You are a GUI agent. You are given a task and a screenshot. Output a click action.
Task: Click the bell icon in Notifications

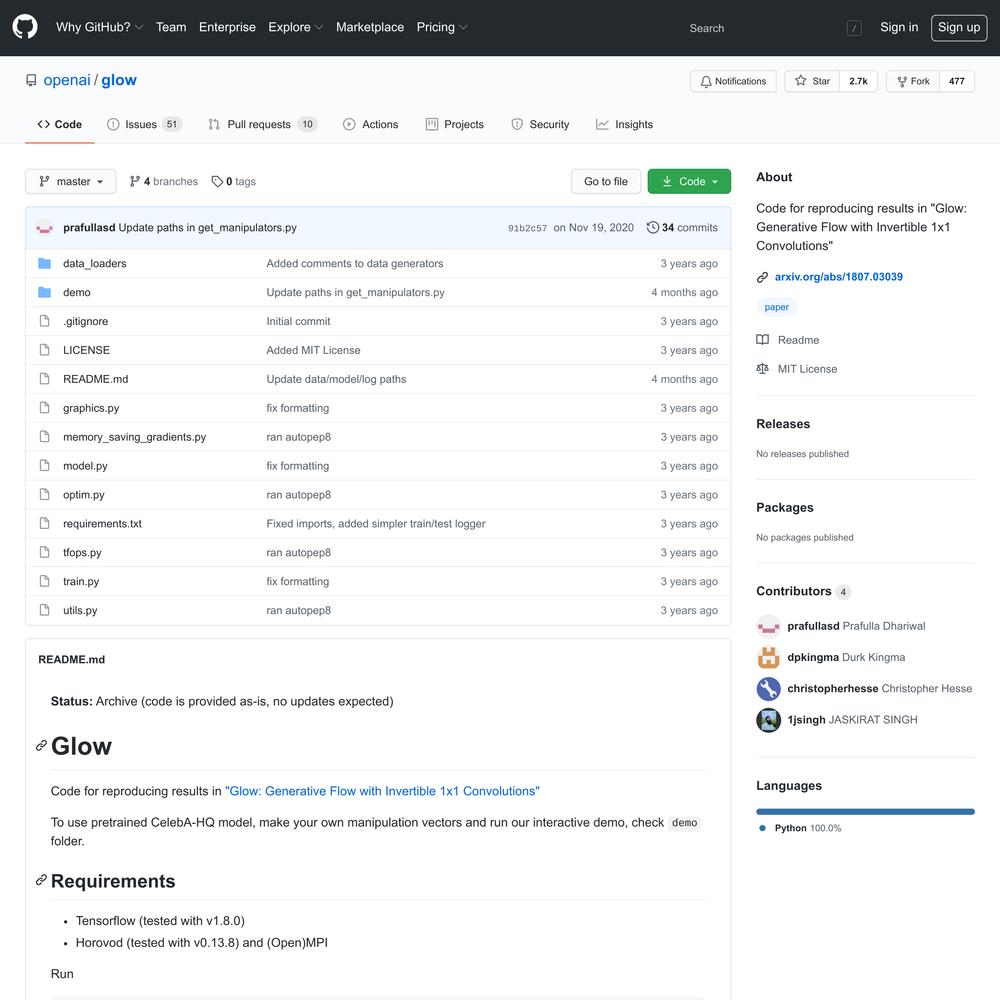[705, 82]
